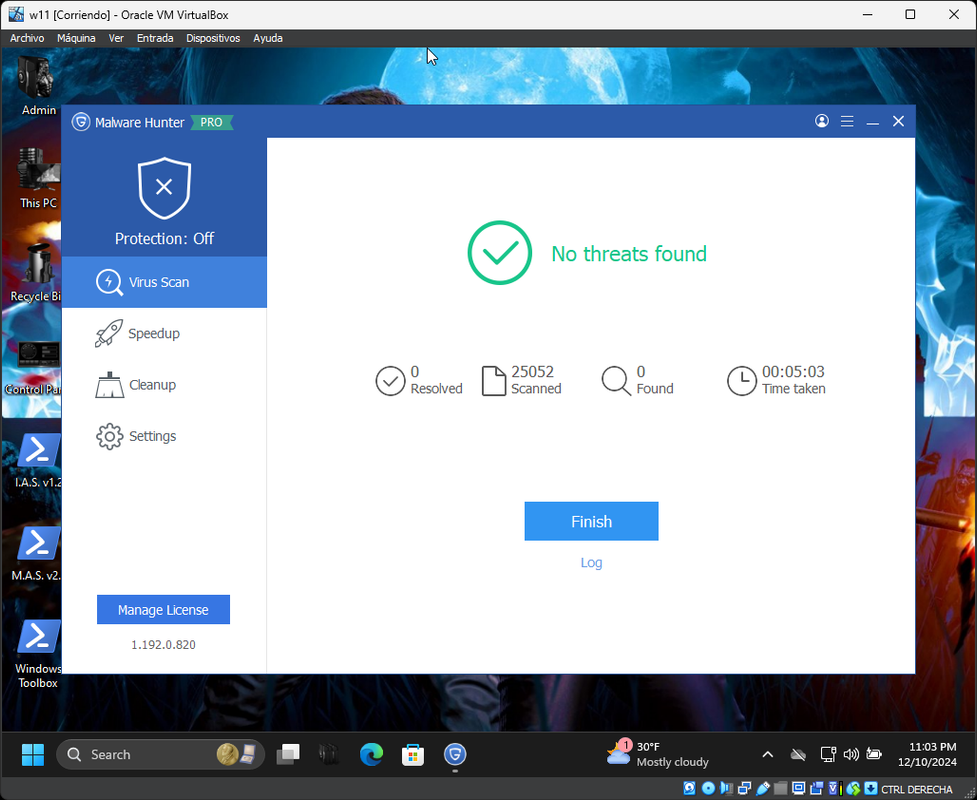Open the Cleanup section

tap(164, 384)
